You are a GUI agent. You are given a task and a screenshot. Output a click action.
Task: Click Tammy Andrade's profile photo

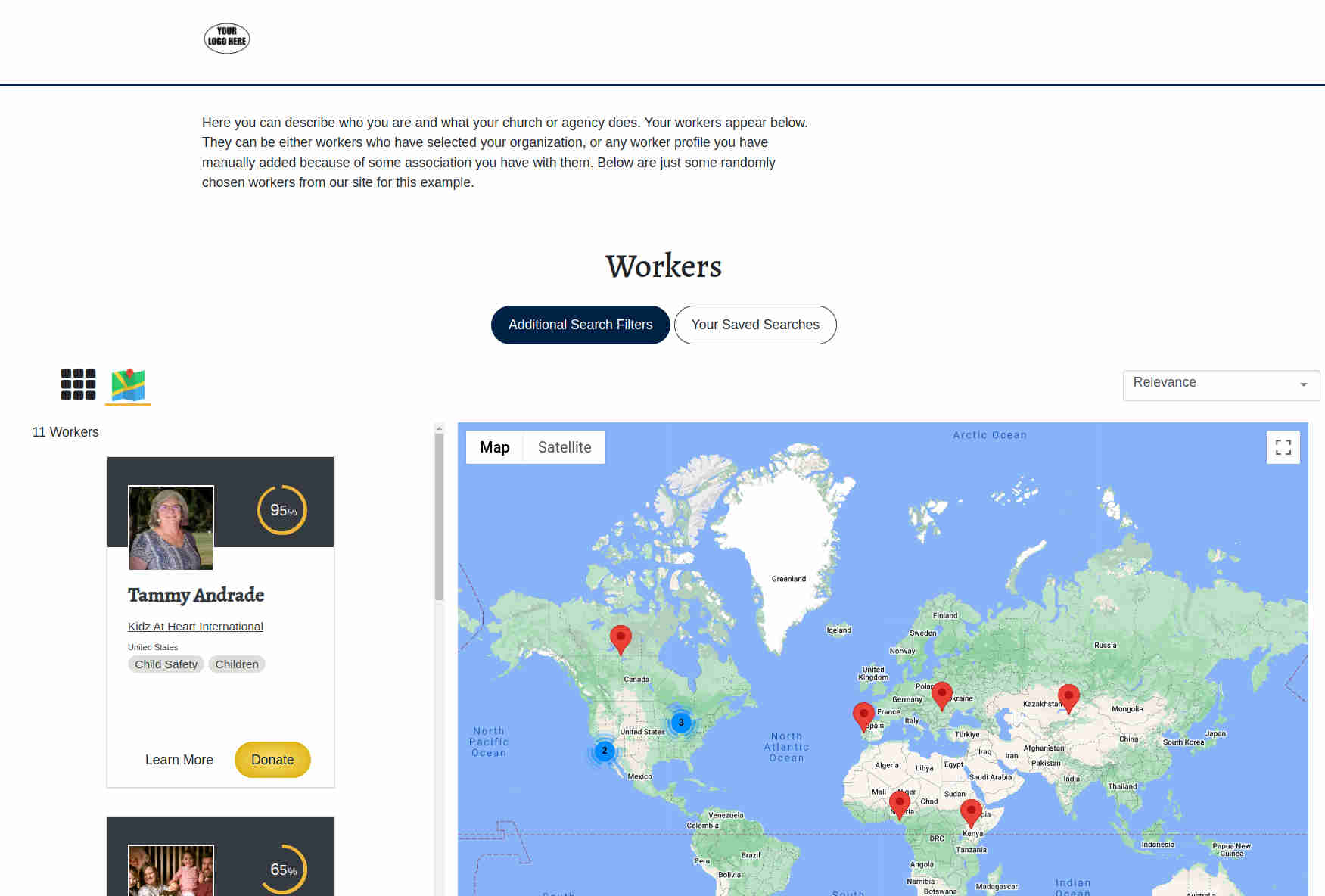tap(171, 527)
